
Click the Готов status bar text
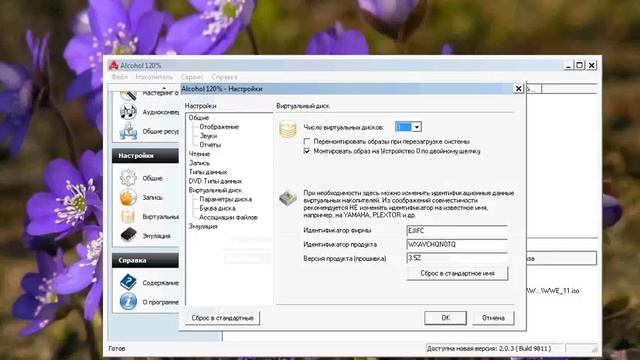[x=117, y=349]
